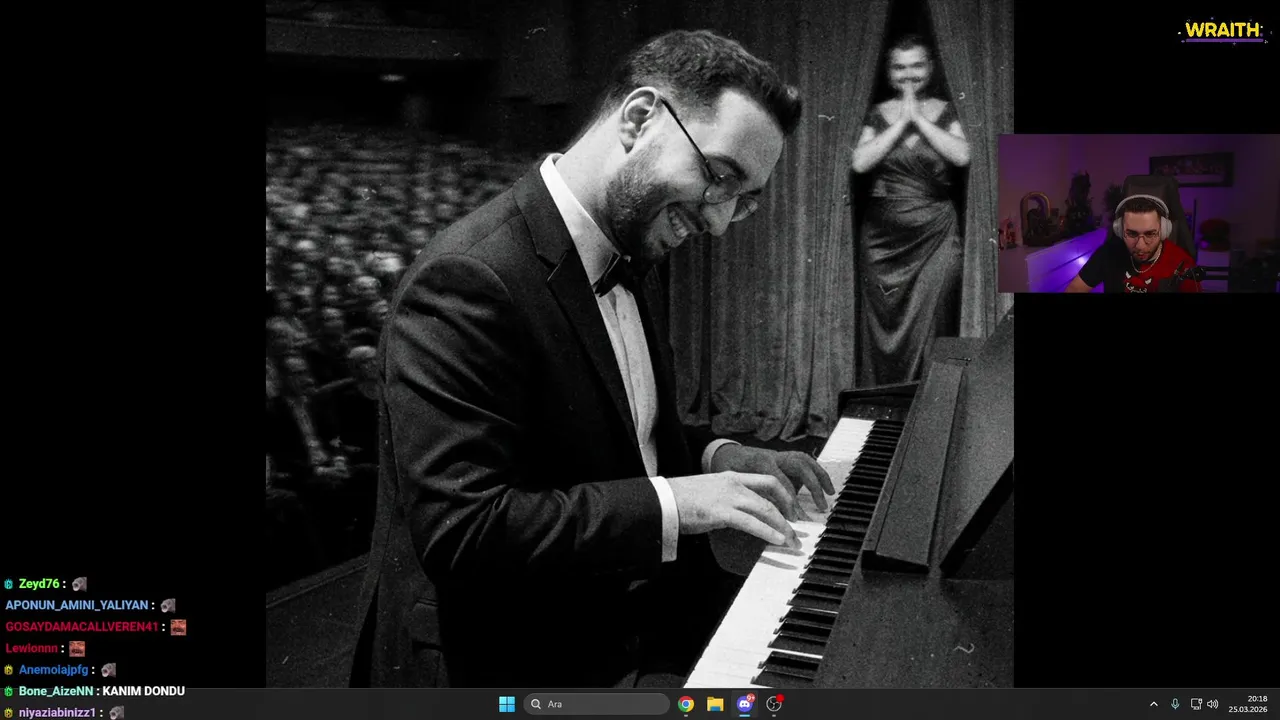Screen dimensions: 1280x720
Task: Click the WRAITH logo overlay
Action: (x=1222, y=31)
